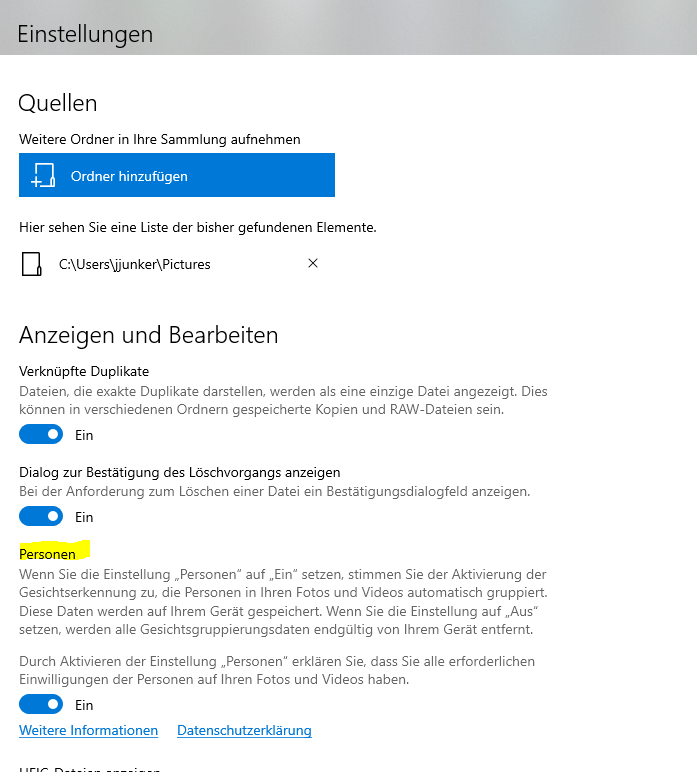Select the C:\Users\jjunker\Pictures folder entry
The image size is (697, 772).
(x=134, y=264)
